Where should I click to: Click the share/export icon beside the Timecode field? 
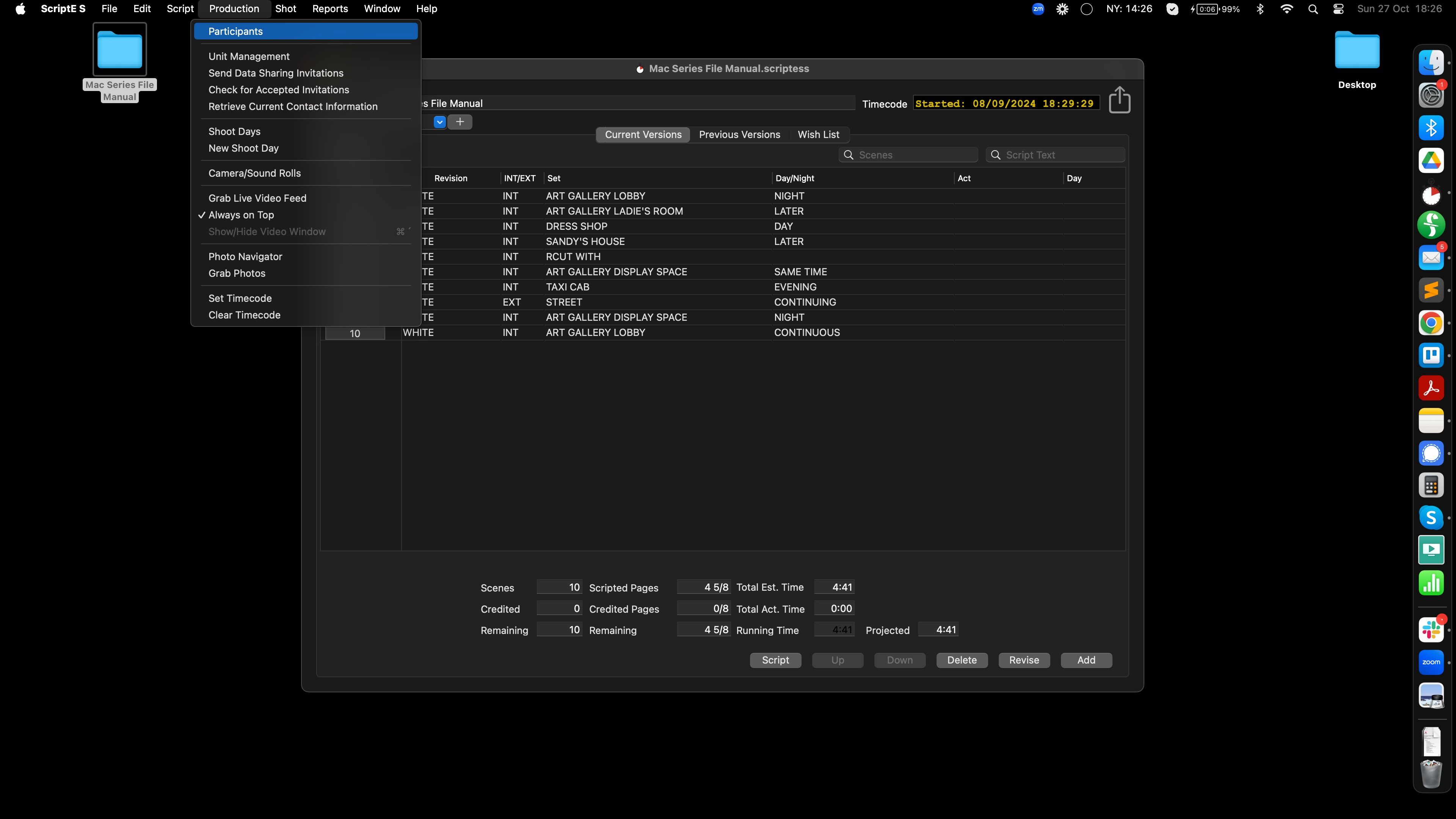pos(1119,100)
